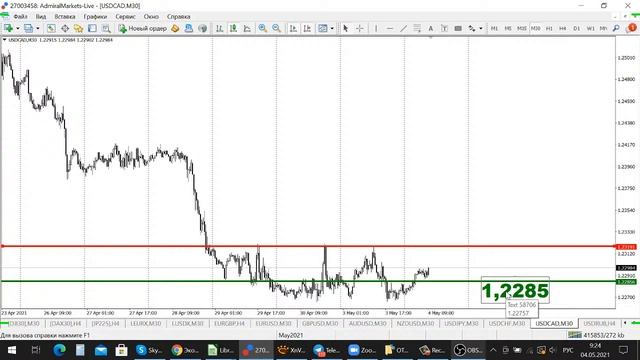Switch to M5 timeframe

coord(508,28)
